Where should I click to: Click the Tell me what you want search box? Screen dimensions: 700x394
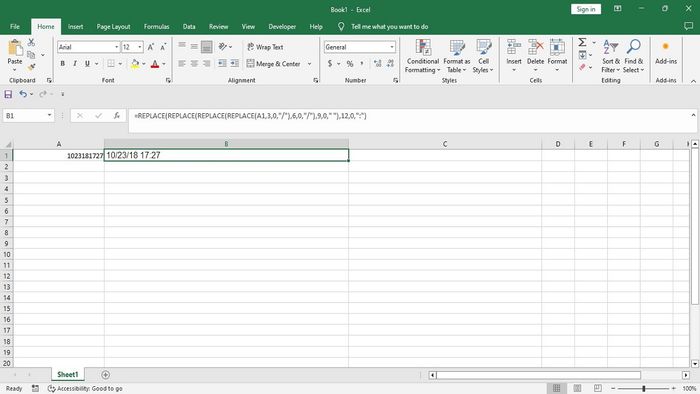click(x=389, y=27)
